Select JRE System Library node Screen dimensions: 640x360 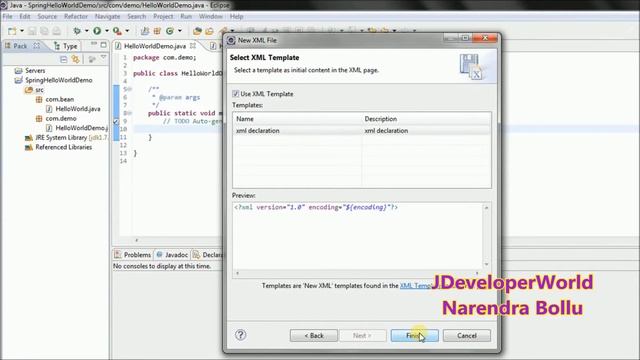[66, 138]
